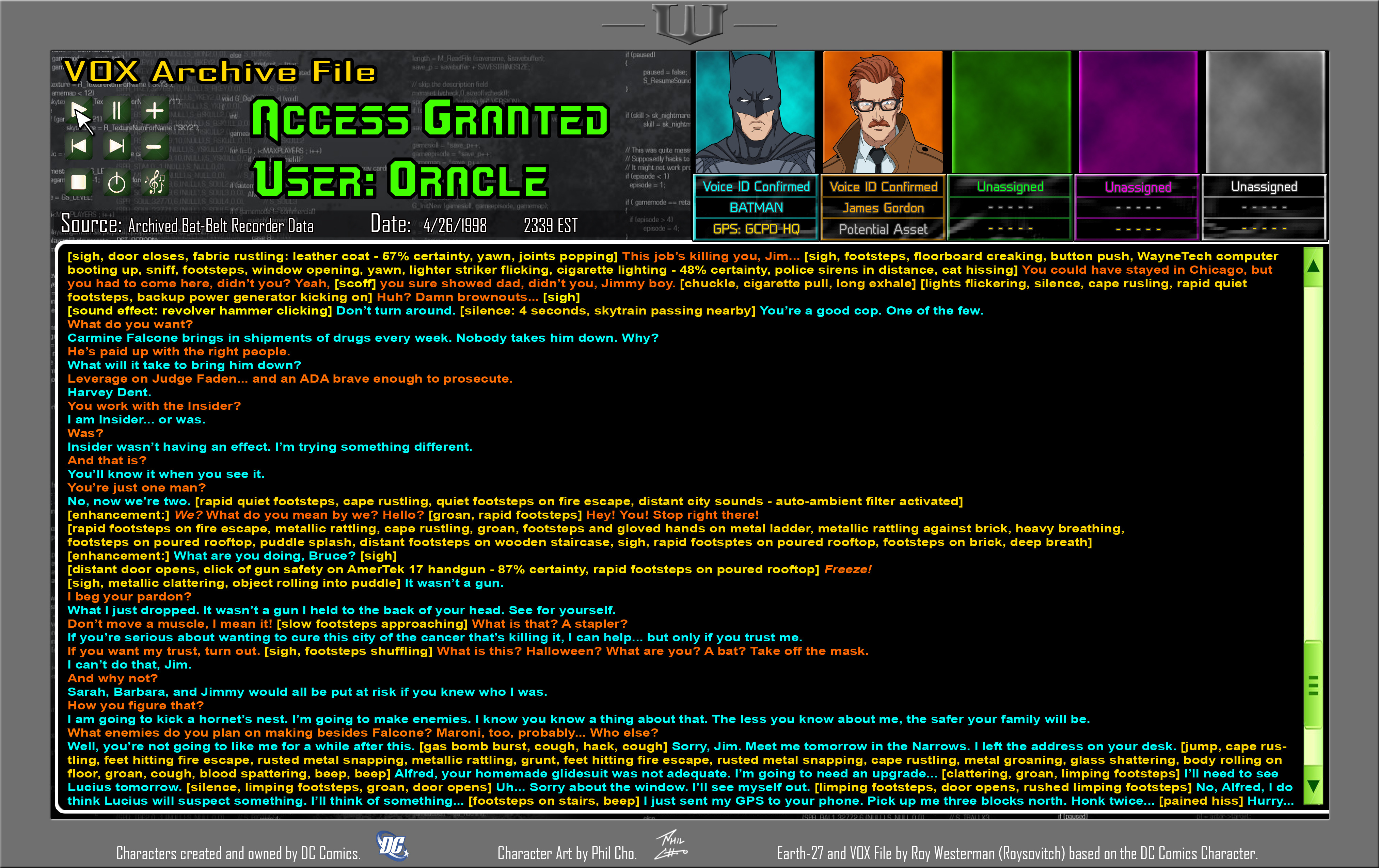Click the play button
This screenshot has height=868, width=1379.
tap(78, 110)
